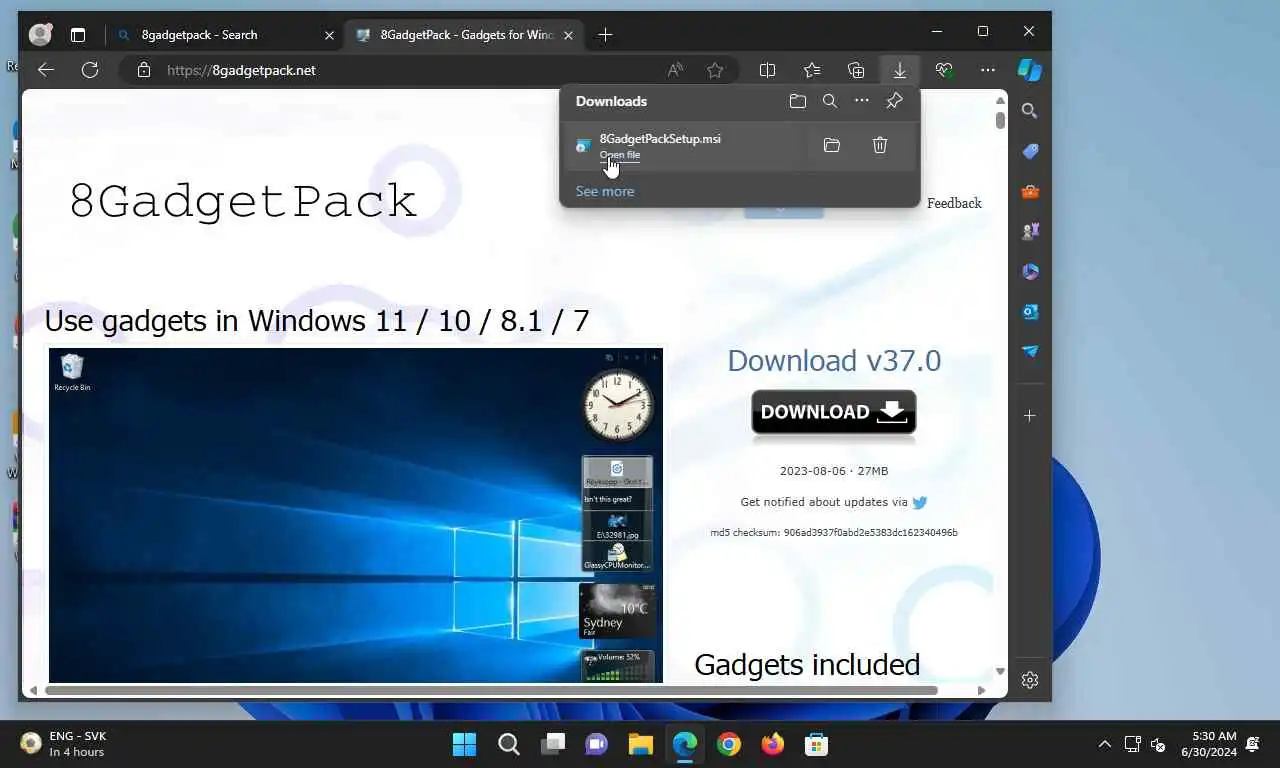1280x768 pixels.
Task: Close the 8gadgetpack - Search tab
Action: click(x=329, y=35)
